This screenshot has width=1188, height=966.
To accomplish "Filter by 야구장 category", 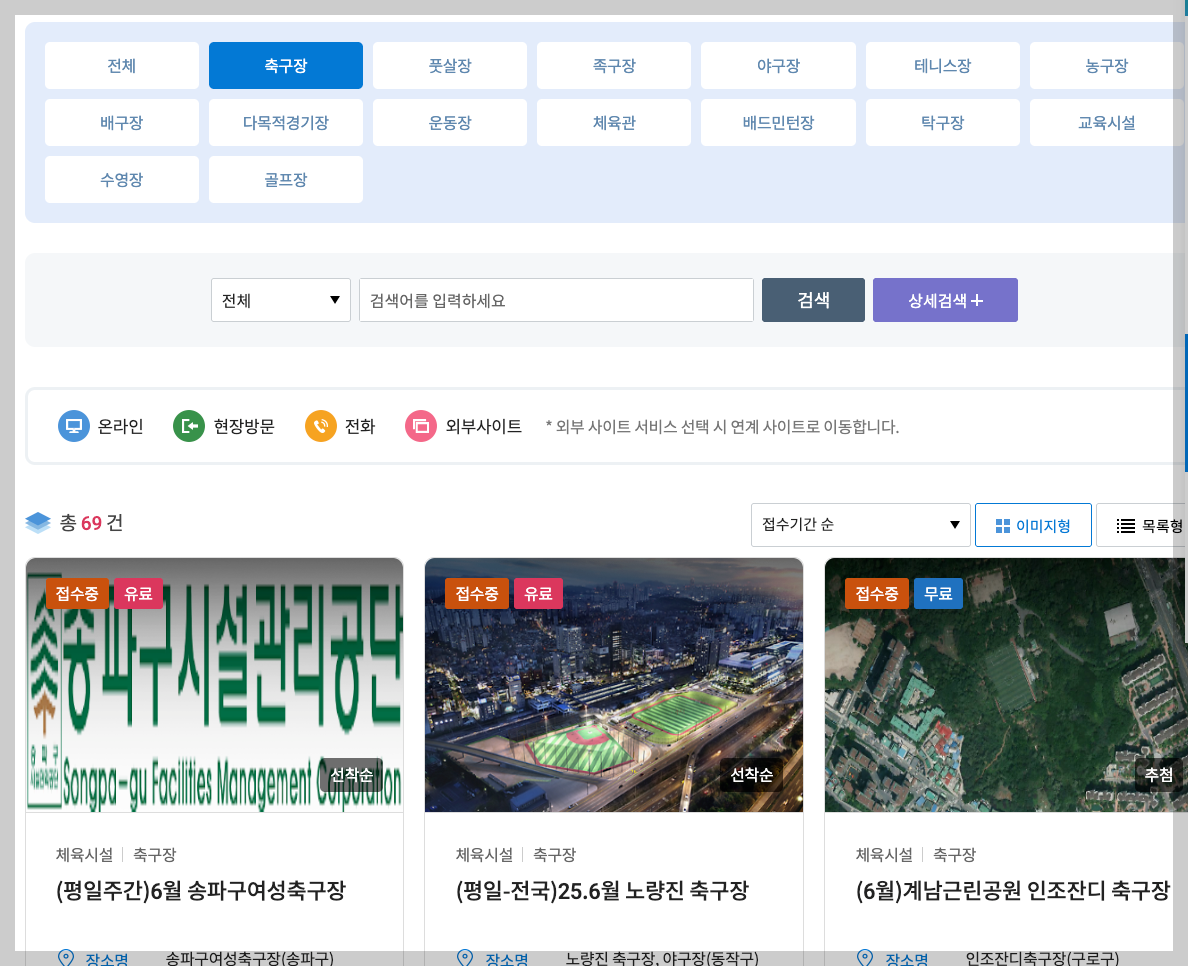I will [x=778, y=65].
